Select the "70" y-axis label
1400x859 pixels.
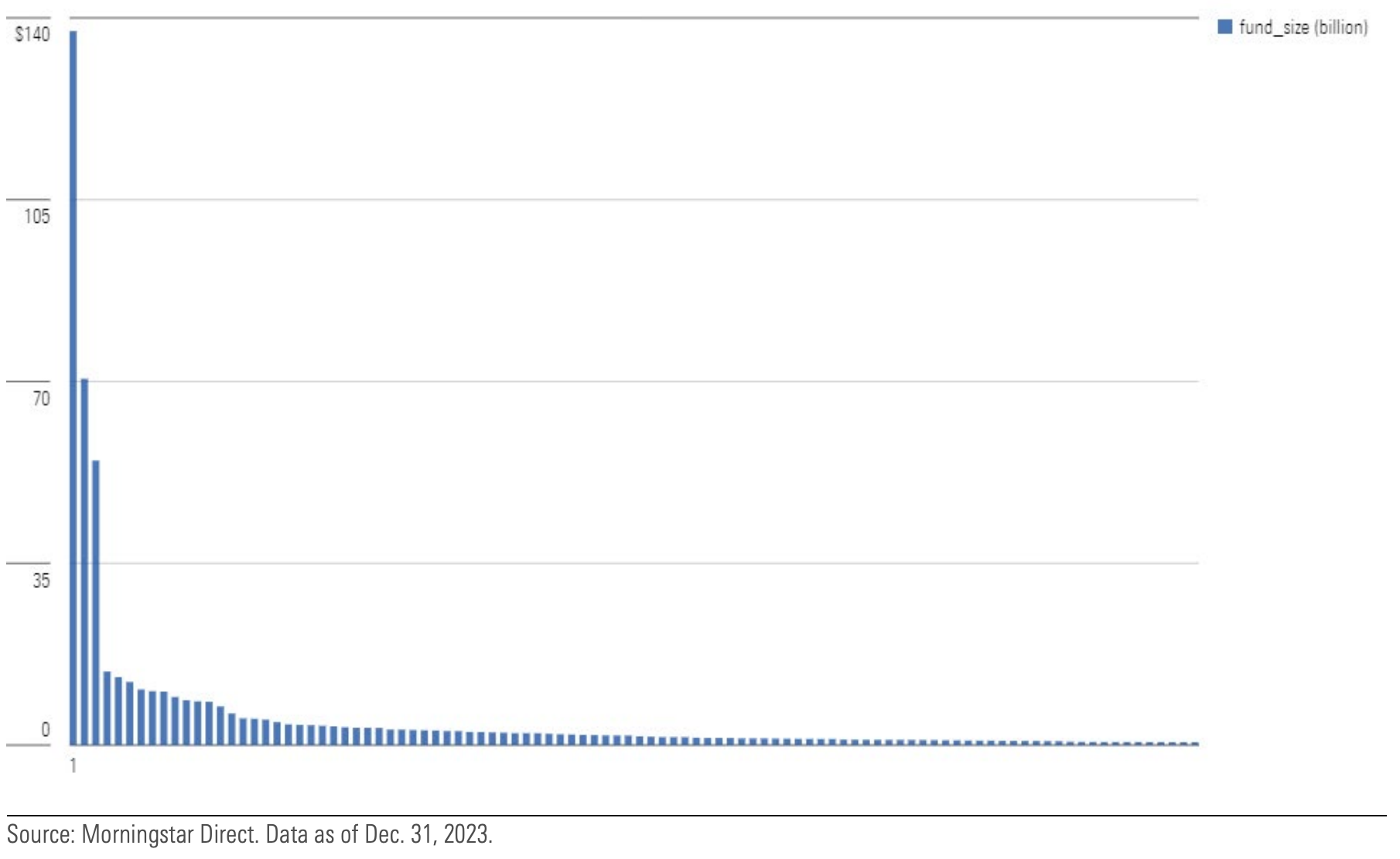coord(40,399)
